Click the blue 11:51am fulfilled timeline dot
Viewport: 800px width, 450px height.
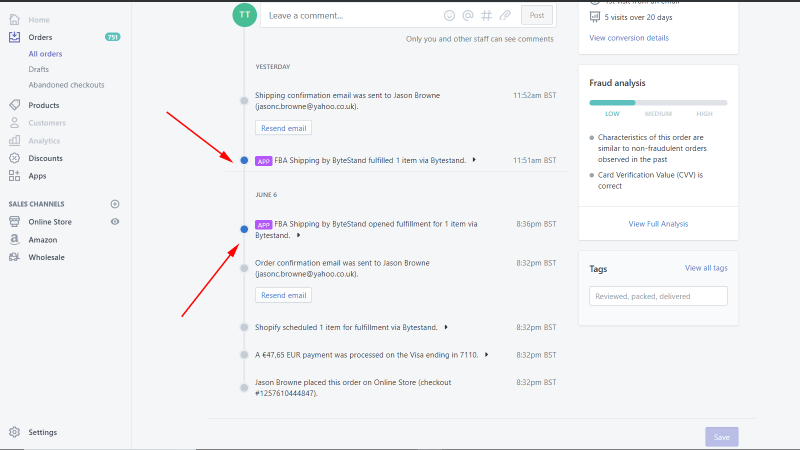(244, 160)
